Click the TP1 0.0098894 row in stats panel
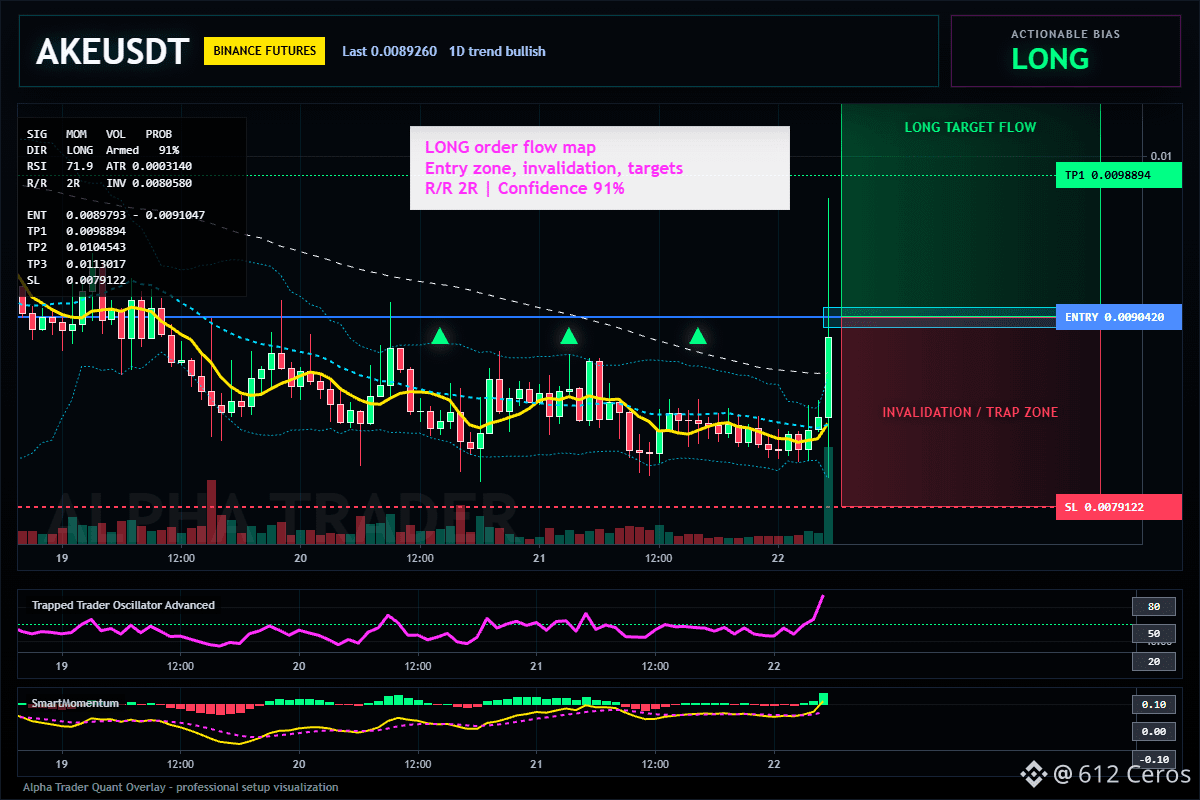1200x800 pixels. click(x=76, y=231)
